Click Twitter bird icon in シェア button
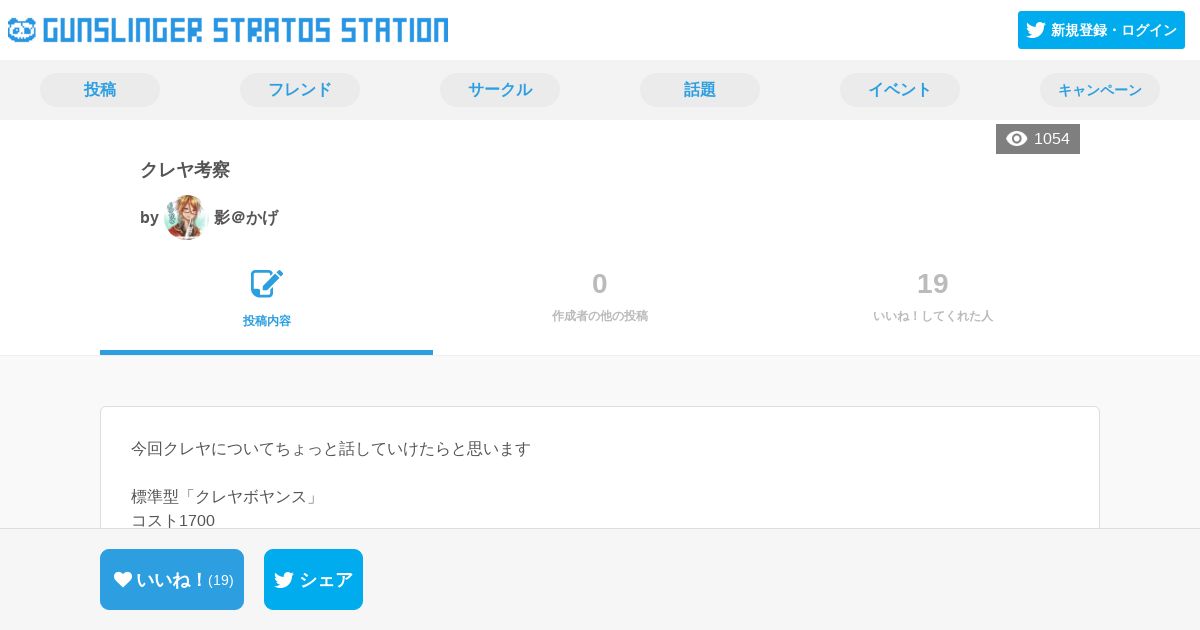This screenshot has height=630, width=1200. (x=284, y=579)
